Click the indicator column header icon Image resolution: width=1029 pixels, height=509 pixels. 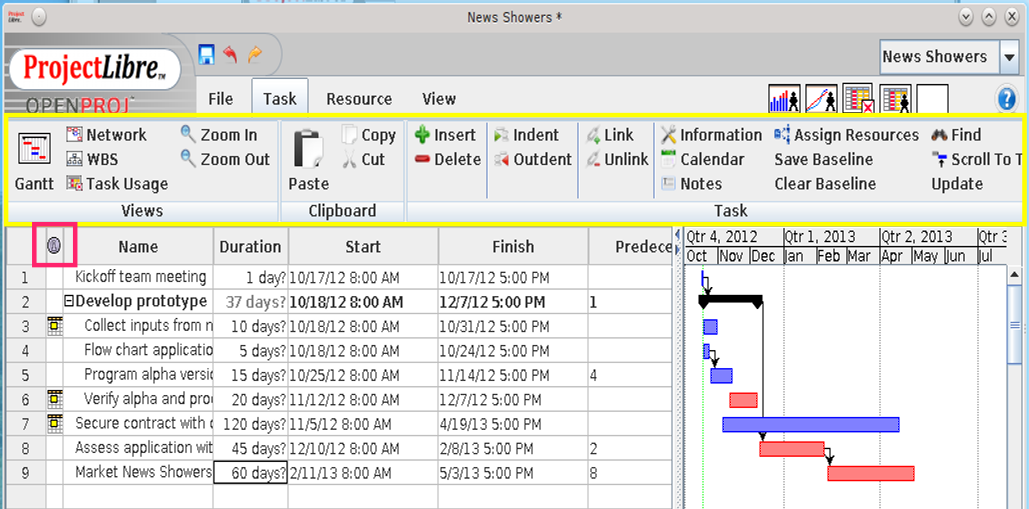tap(54, 245)
